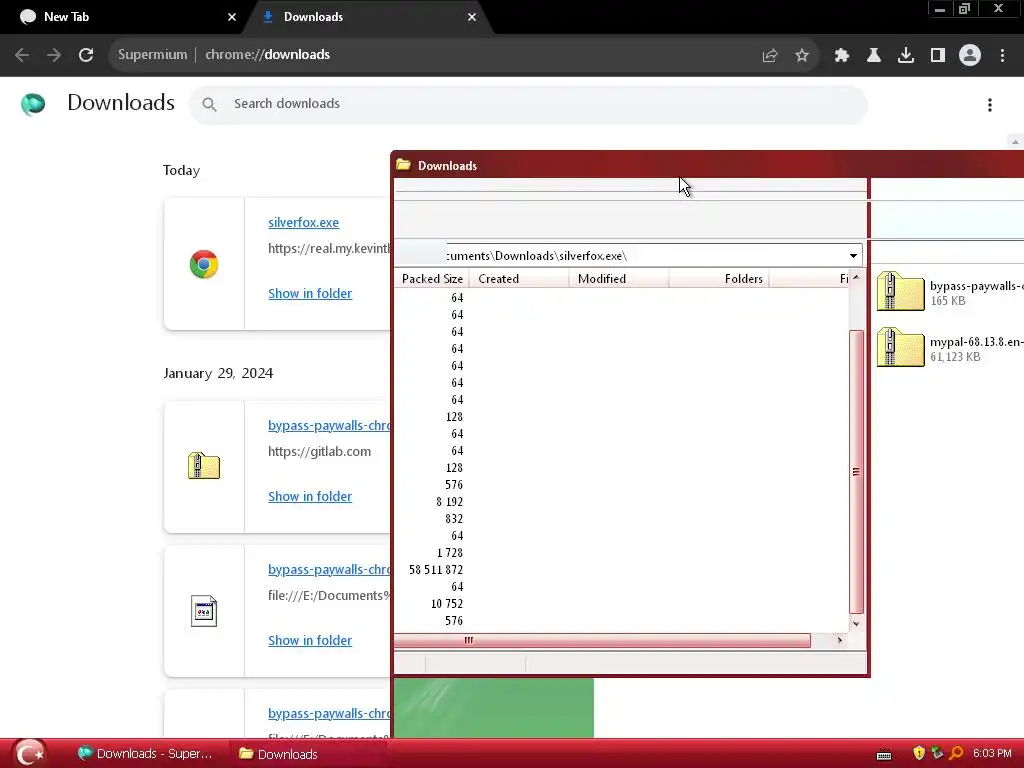Image resolution: width=1024 pixels, height=768 pixels.
Task: Bookmark this page with the star icon
Action: pos(802,56)
